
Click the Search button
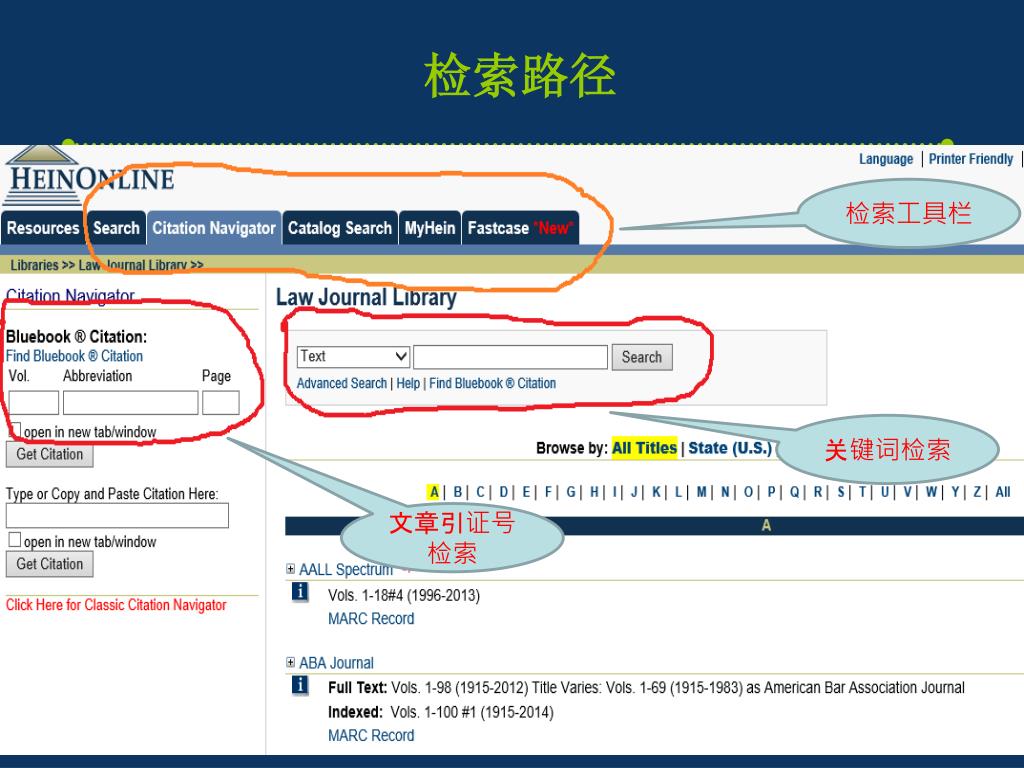pyautogui.click(x=642, y=357)
